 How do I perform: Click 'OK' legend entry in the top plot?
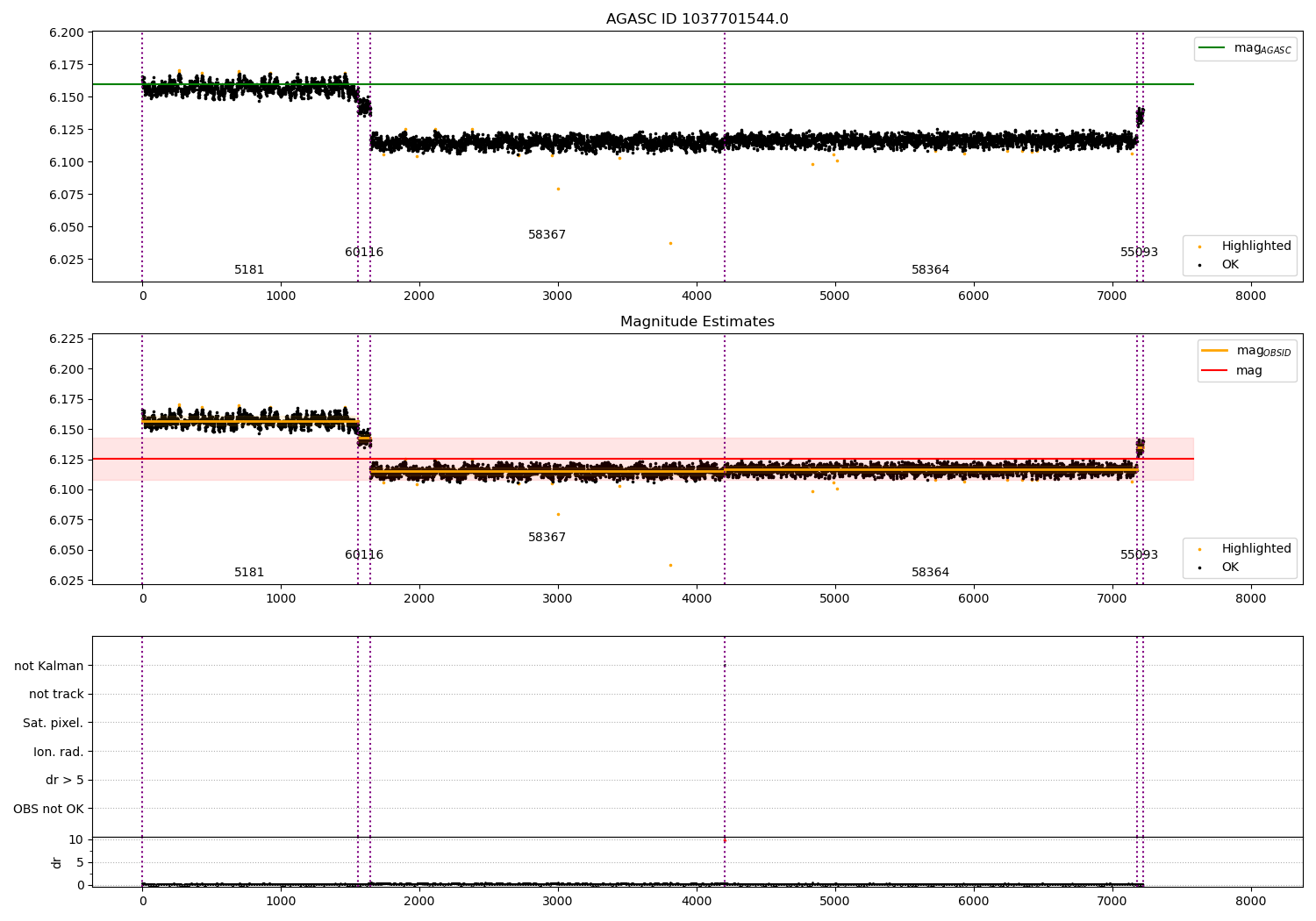tap(1219, 264)
